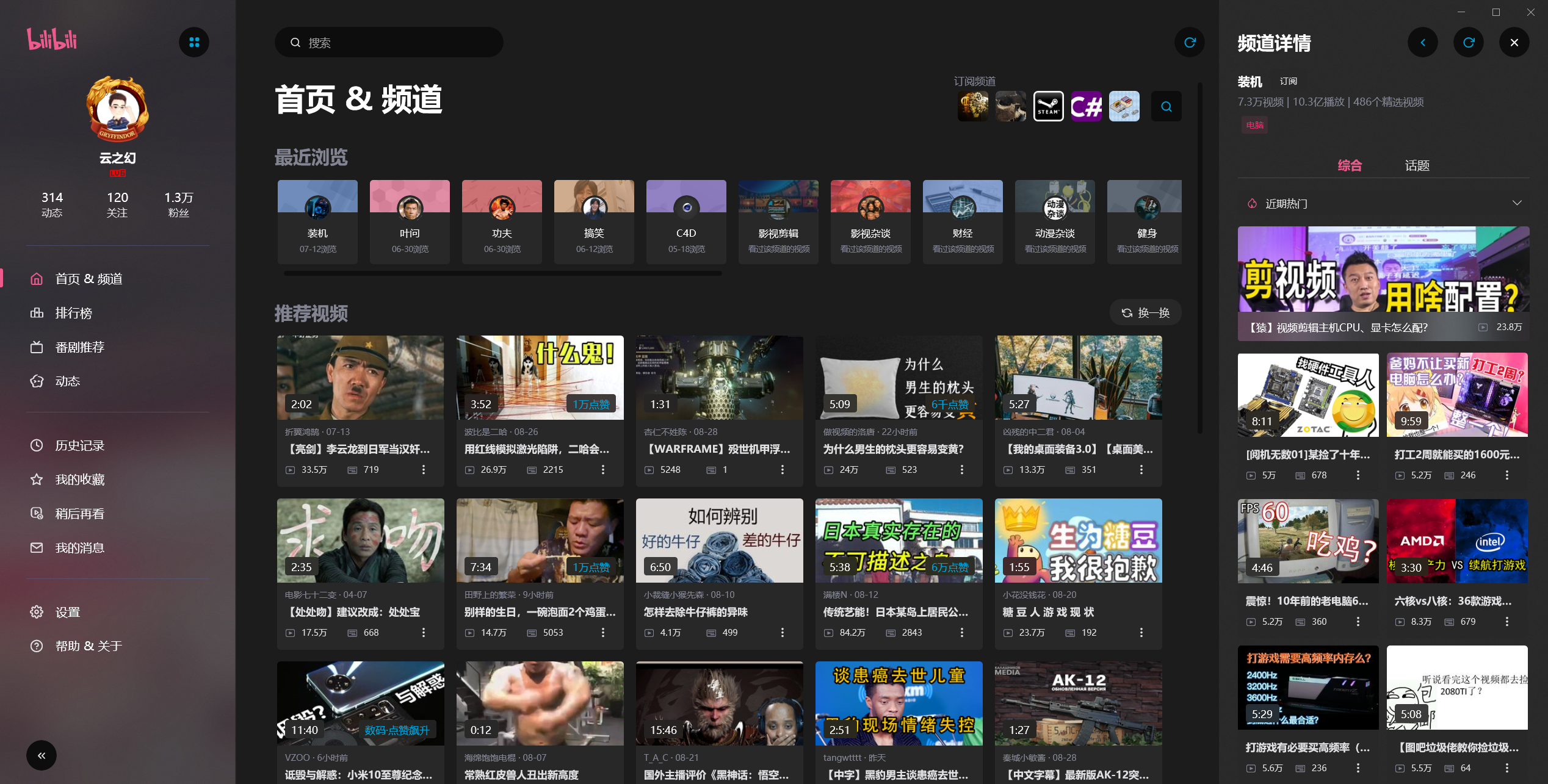The height and width of the screenshot is (784, 1548).
Task: Click the 搜索 search input field
Action: (389, 43)
